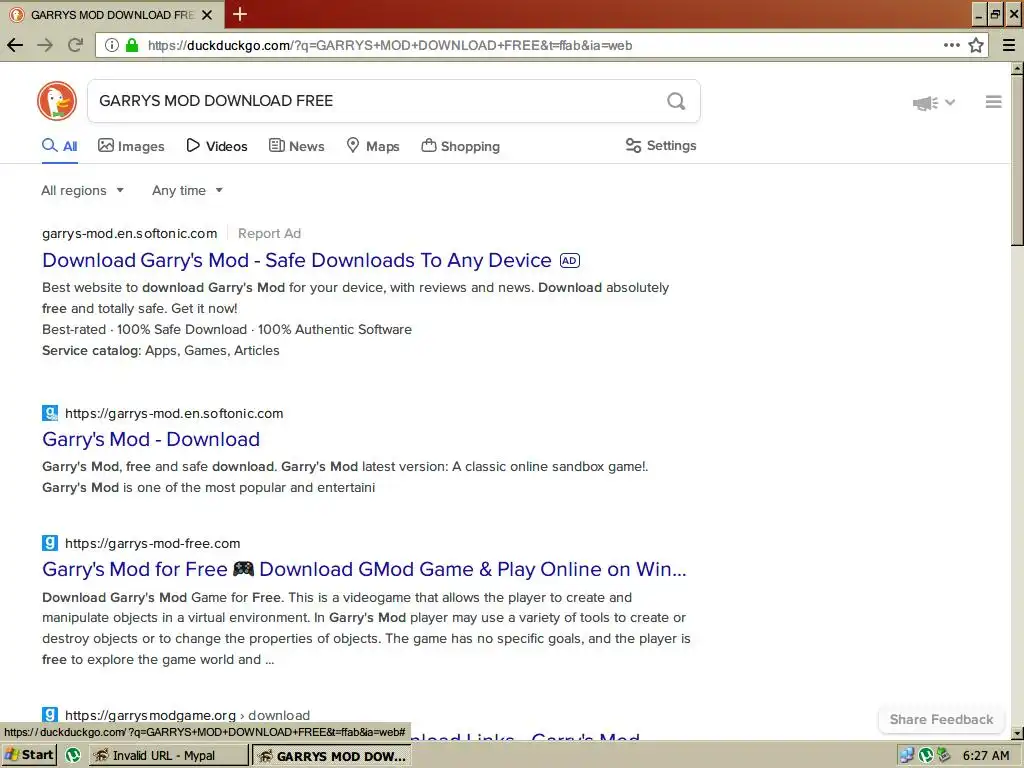The height and width of the screenshot is (768, 1024).
Task: Switch to Shopping results tab
Action: click(x=460, y=146)
